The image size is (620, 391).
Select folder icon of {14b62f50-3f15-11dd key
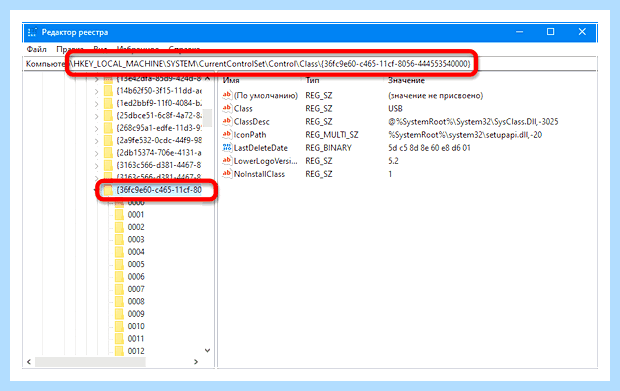pyautogui.click(x=108, y=91)
